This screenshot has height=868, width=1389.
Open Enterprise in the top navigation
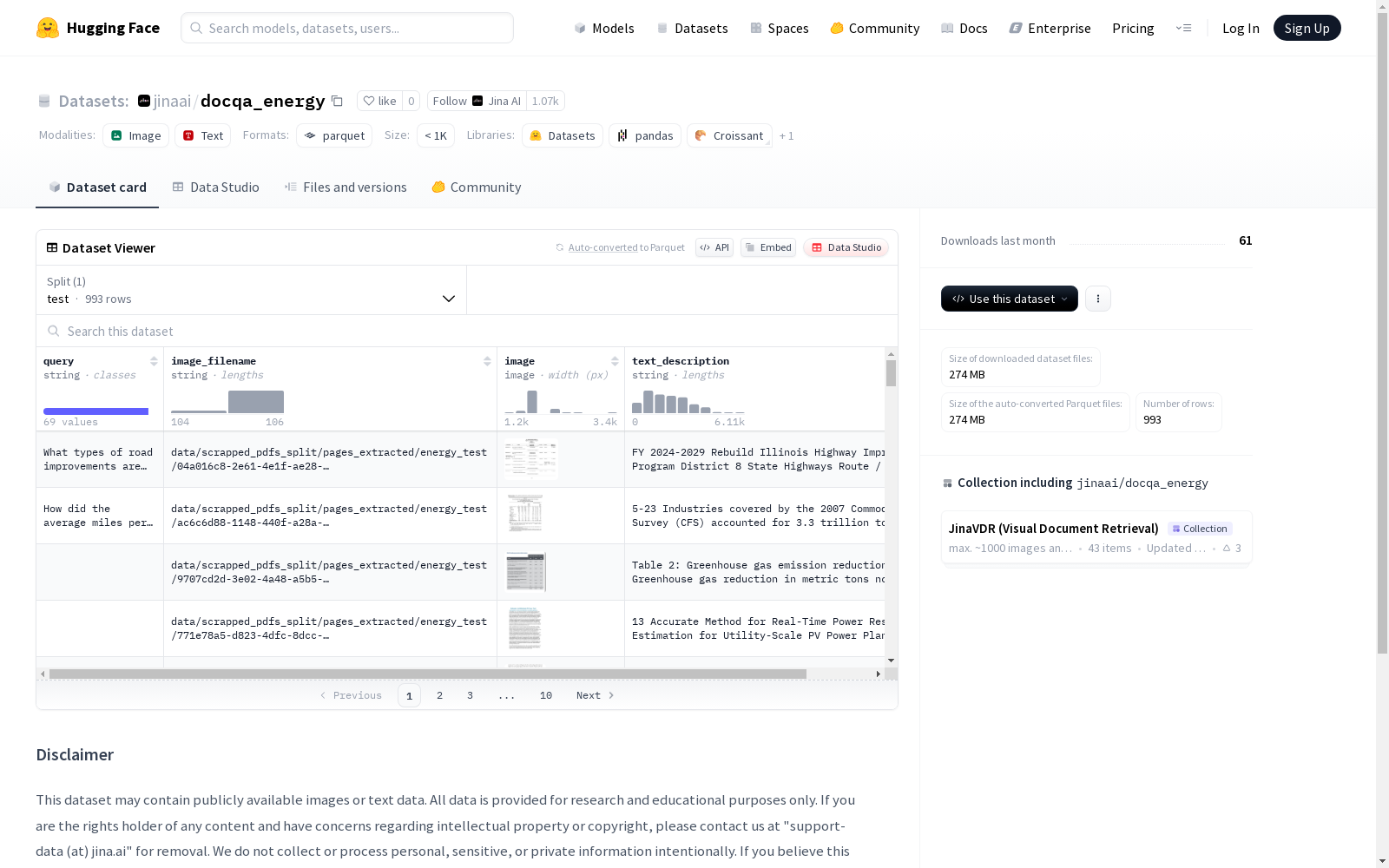(x=1050, y=28)
